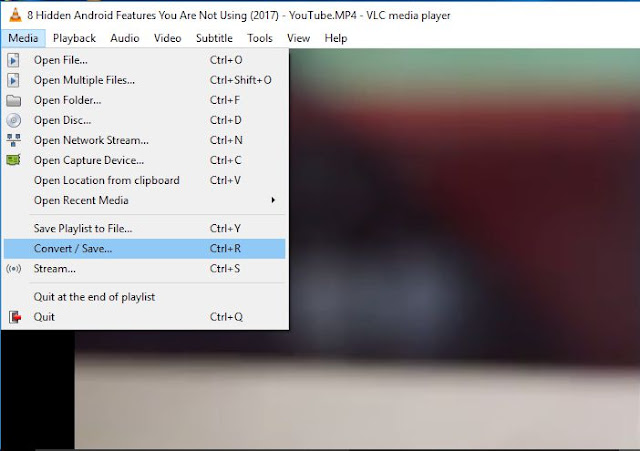Click the red exit icon beside Quit
The width and height of the screenshot is (640, 451).
coord(15,317)
